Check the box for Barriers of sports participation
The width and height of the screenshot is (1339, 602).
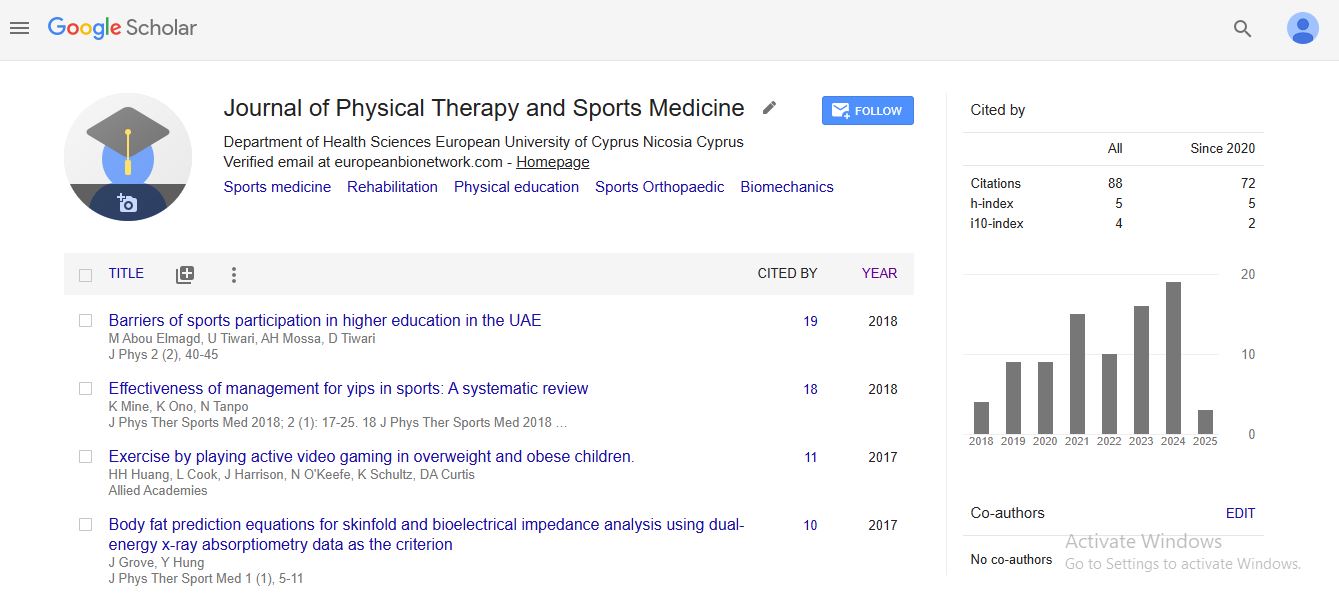[86, 321]
